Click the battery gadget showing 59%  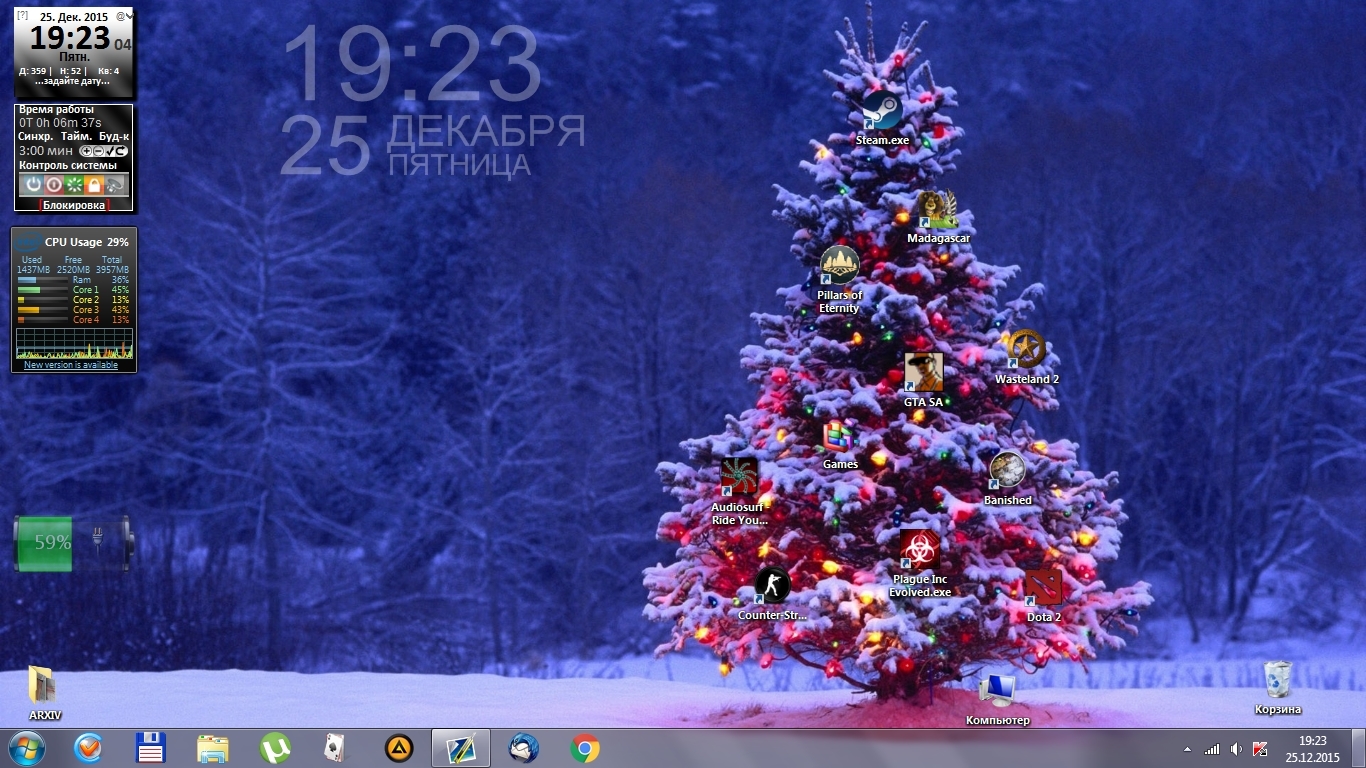coord(73,542)
